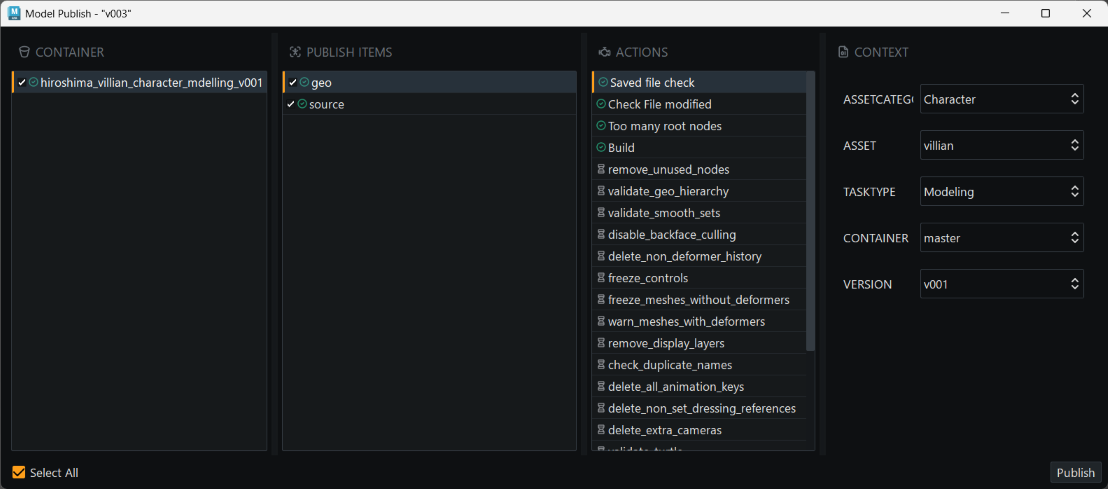Image resolution: width=1108 pixels, height=489 pixels.
Task: Select the 'Saved file check' action row
Action: 699,83
